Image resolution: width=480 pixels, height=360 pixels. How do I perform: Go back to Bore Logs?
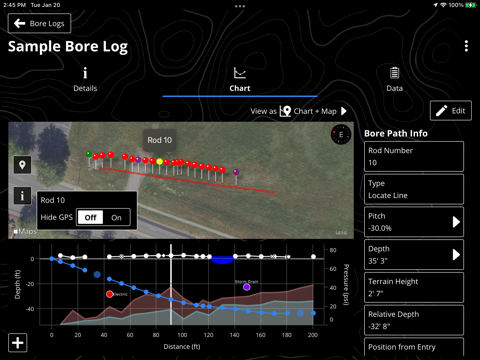pos(39,23)
